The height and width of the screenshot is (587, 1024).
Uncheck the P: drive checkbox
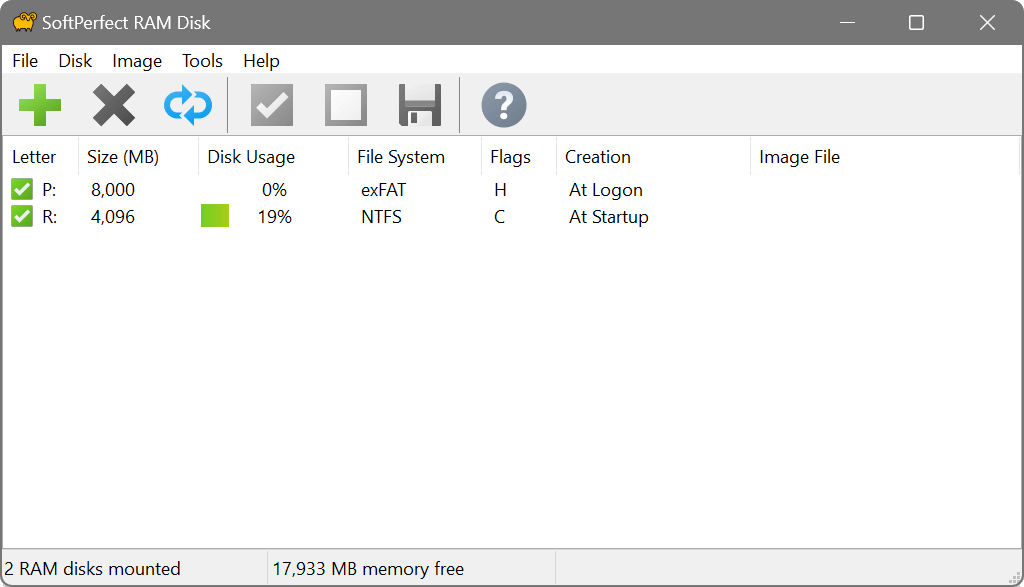[x=22, y=189]
